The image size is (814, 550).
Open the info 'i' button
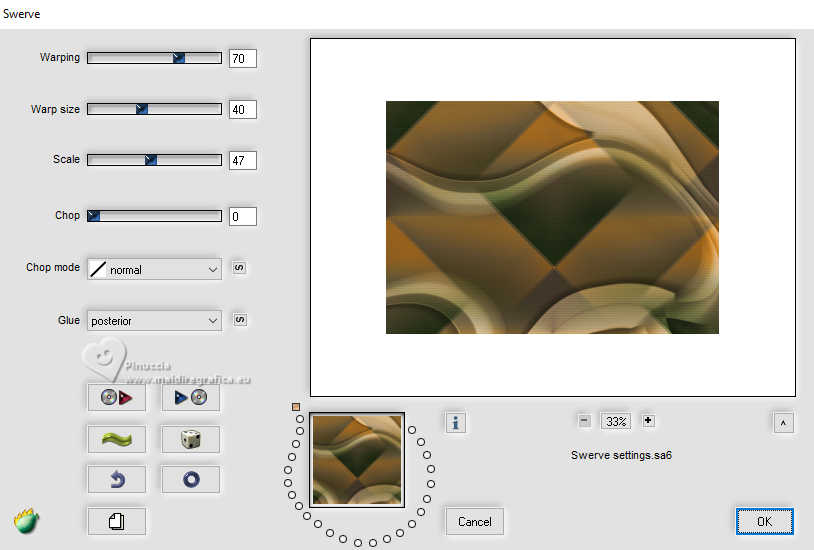tap(455, 422)
